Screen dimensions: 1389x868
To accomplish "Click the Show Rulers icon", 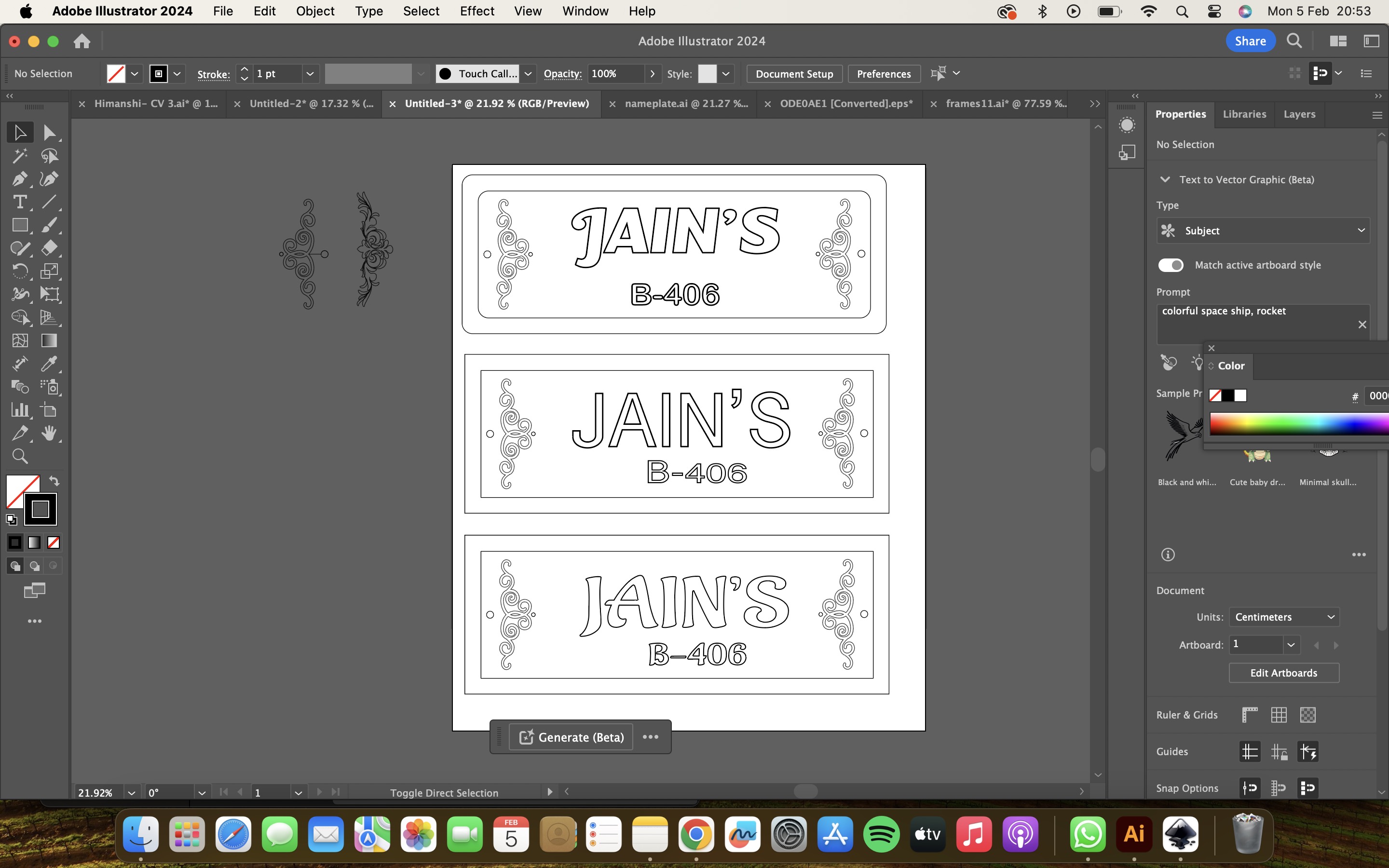I will click(1250, 715).
